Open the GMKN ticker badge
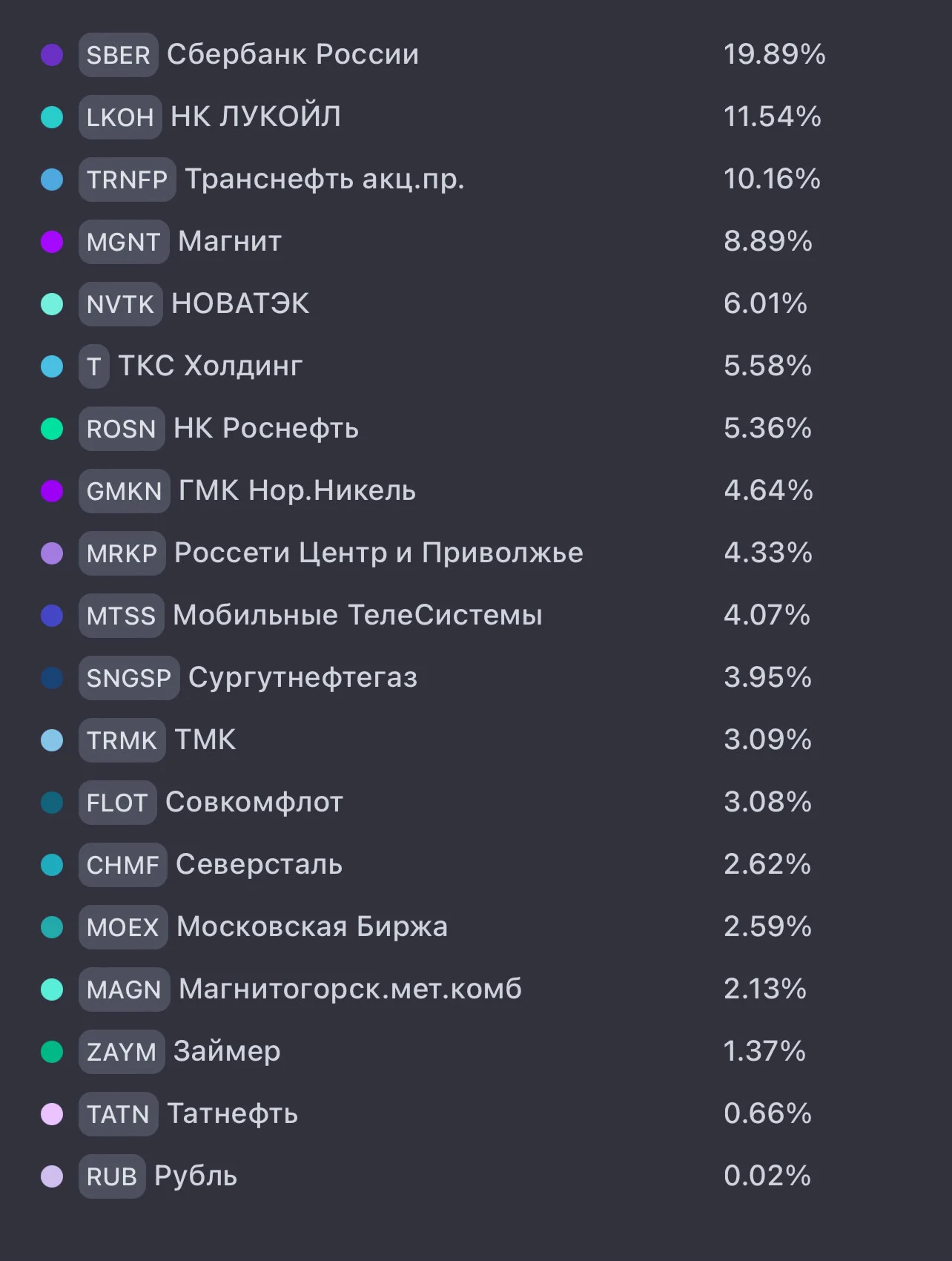The height and width of the screenshot is (1261, 952). click(x=125, y=491)
